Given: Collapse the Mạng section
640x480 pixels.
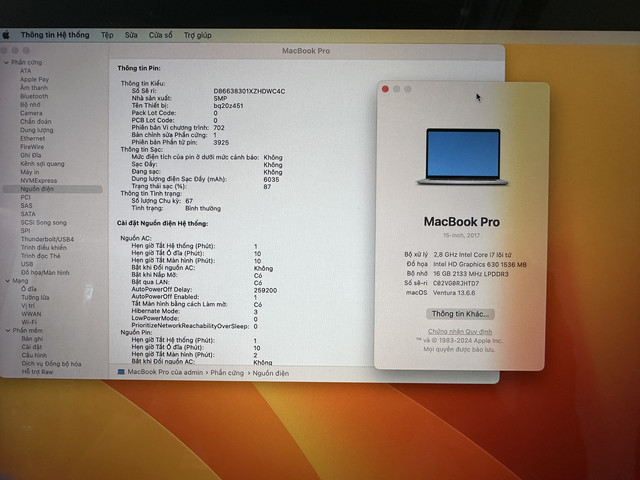Looking at the screenshot, I should (x=8, y=281).
